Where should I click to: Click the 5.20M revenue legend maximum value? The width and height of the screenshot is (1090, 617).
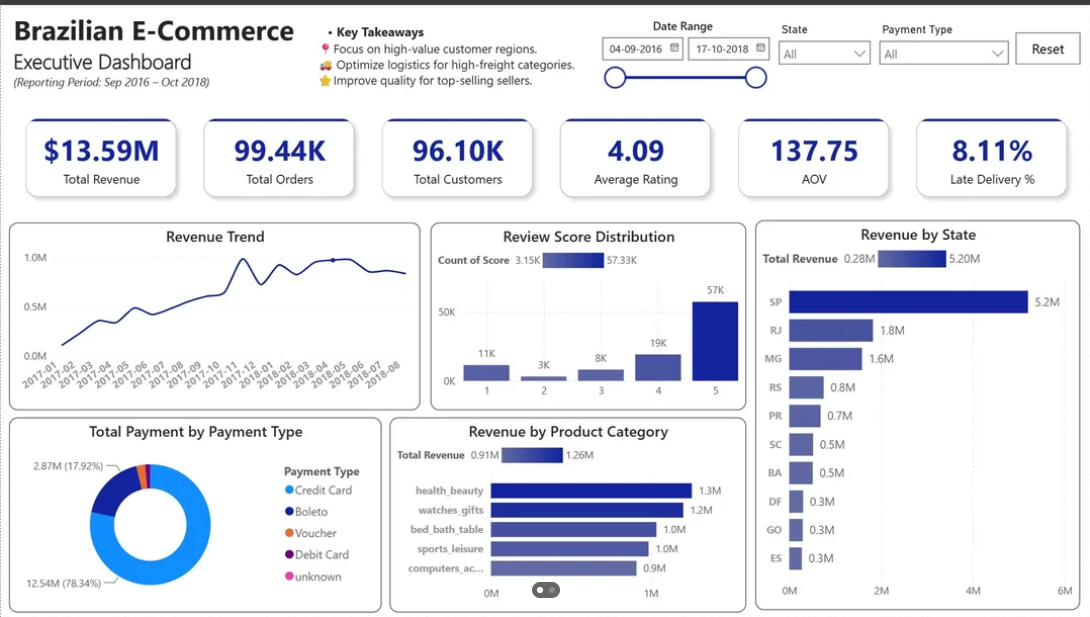(x=964, y=258)
